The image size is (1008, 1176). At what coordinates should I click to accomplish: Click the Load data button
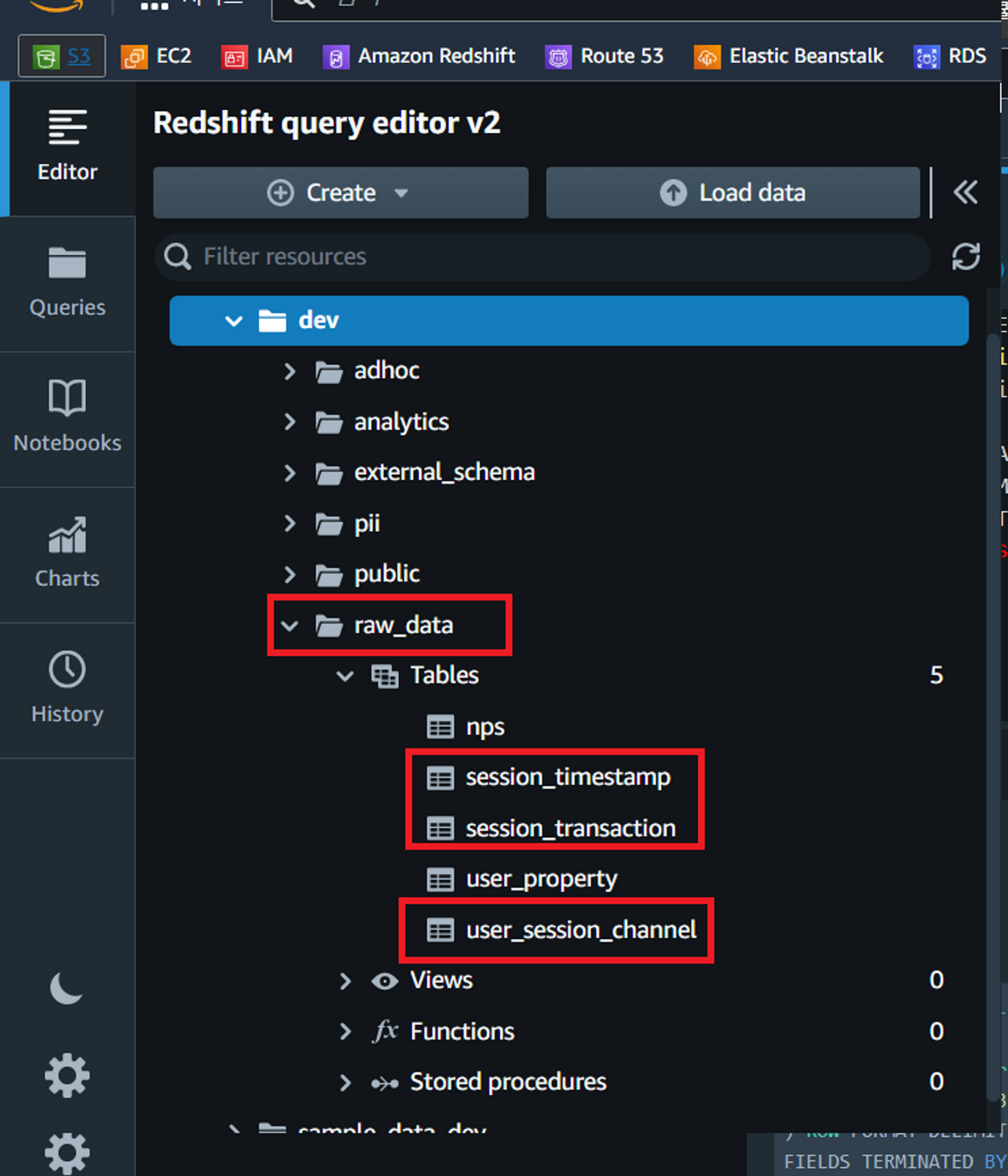[732, 193]
